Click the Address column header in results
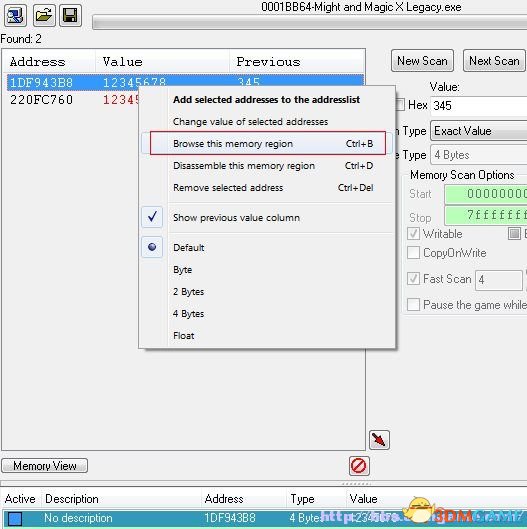 coord(49,62)
